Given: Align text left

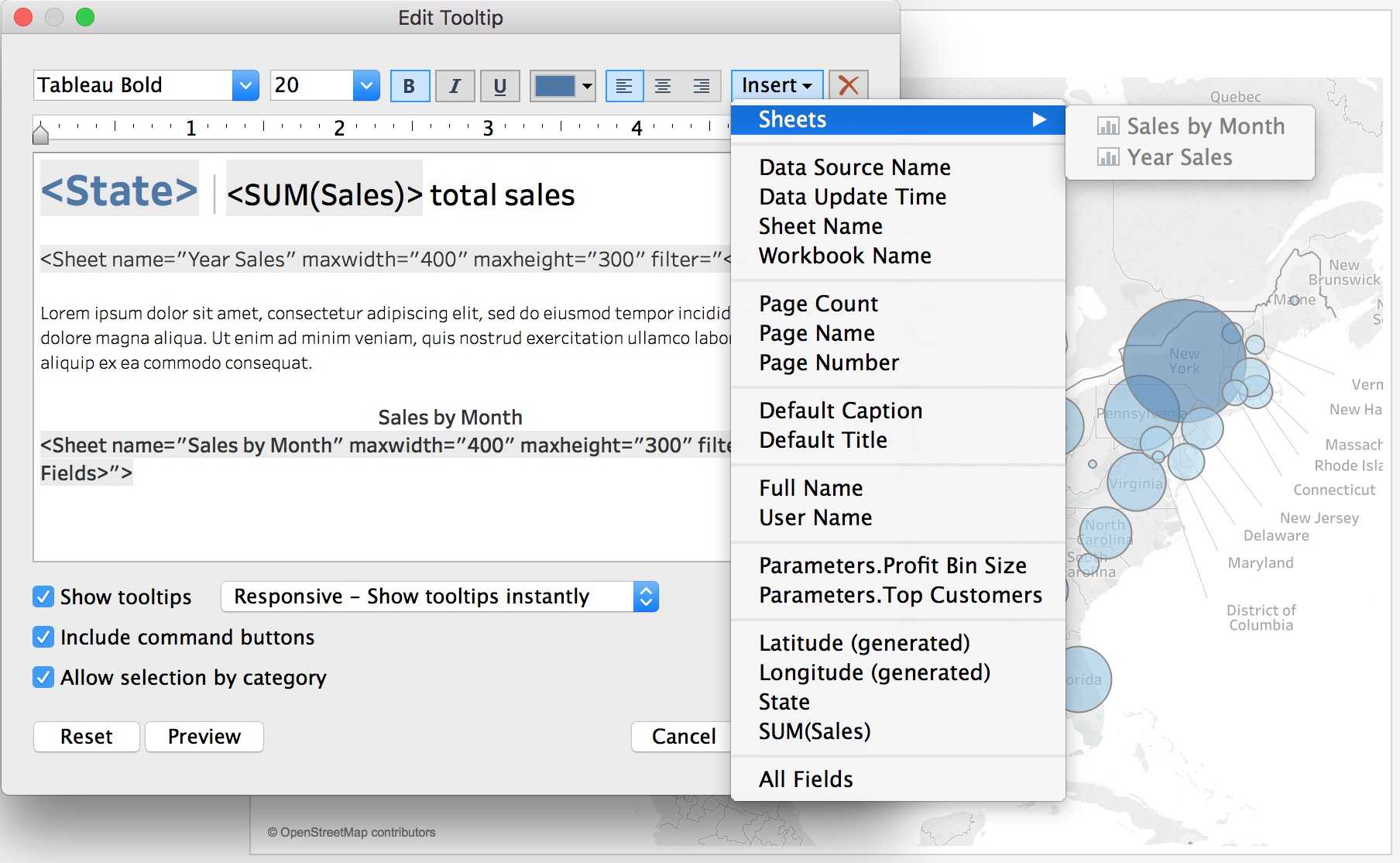Looking at the screenshot, I should (624, 85).
